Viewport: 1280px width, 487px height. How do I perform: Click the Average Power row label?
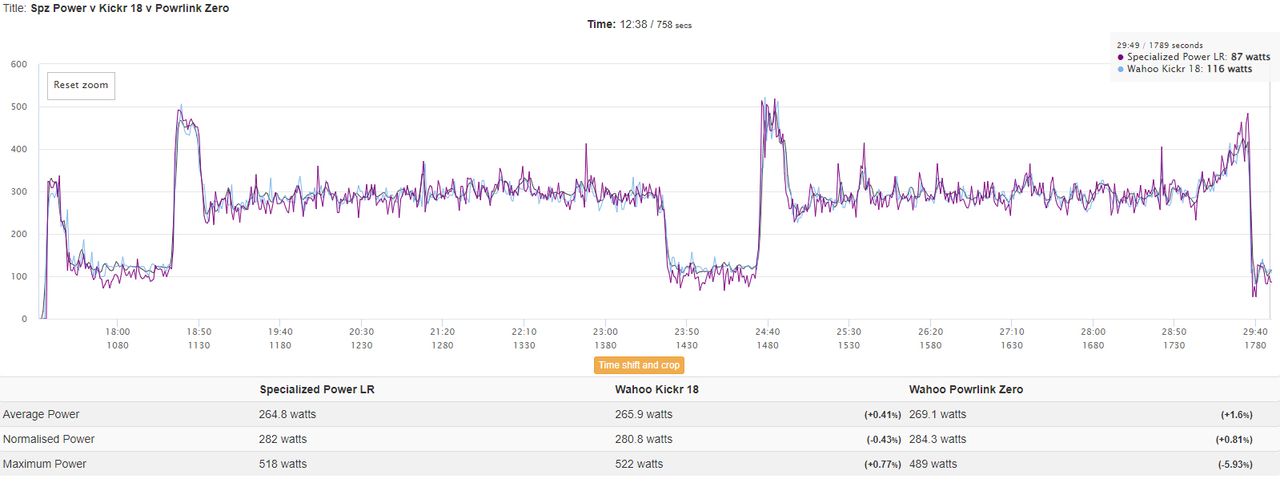click(41, 414)
